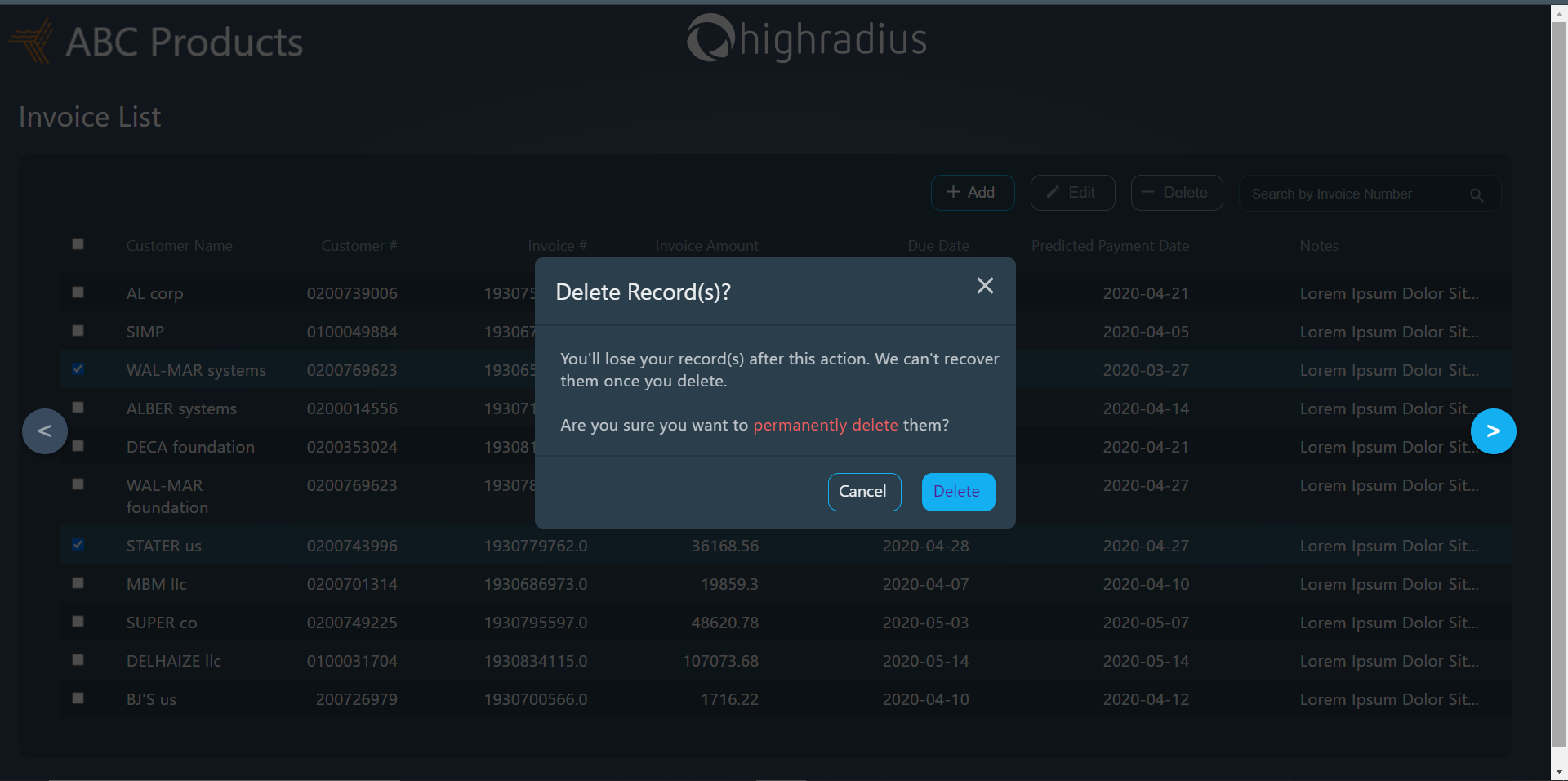Click the Invoice List heading
Screen dimensions: 1568x781
pos(90,117)
